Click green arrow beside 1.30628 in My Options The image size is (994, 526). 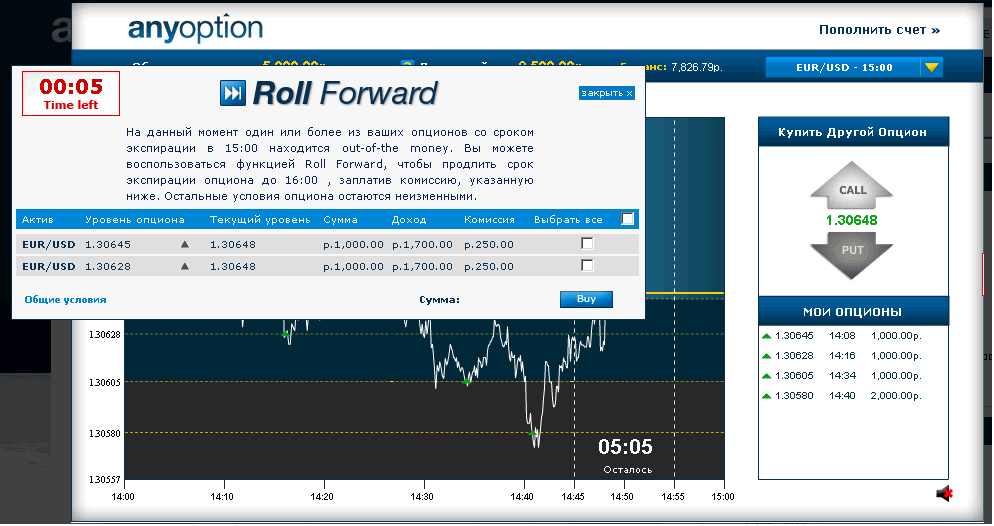[x=766, y=356]
